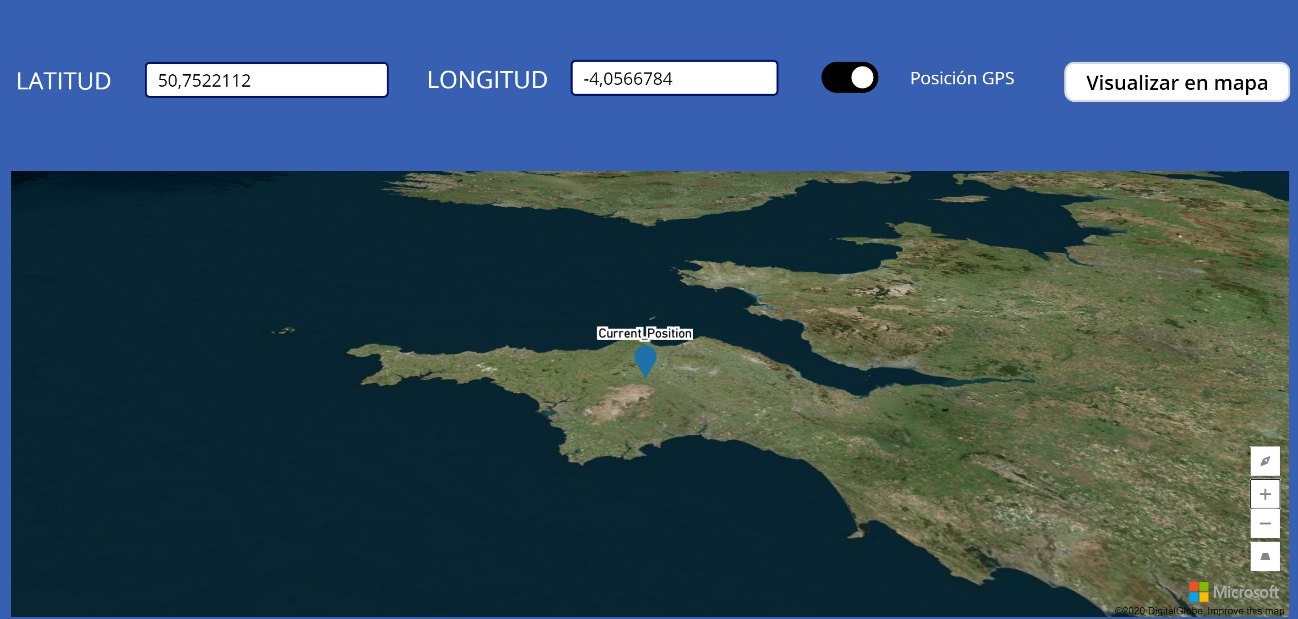
Task: Click the Posición GPS label text
Action: click(x=962, y=78)
